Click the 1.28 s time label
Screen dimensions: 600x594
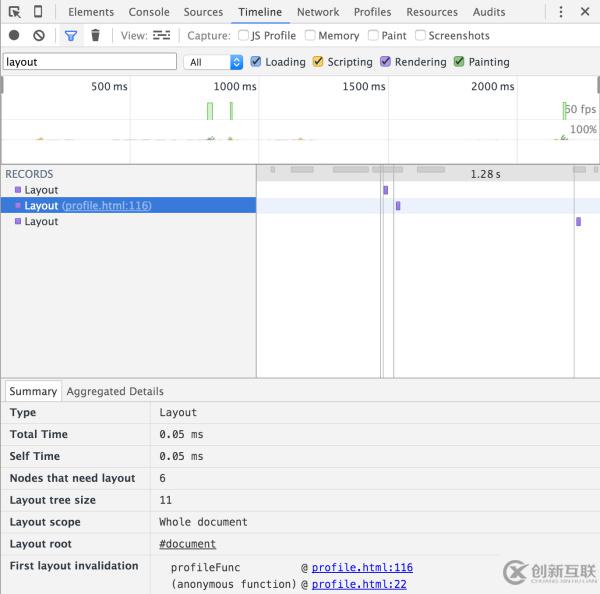(x=485, y=174)
